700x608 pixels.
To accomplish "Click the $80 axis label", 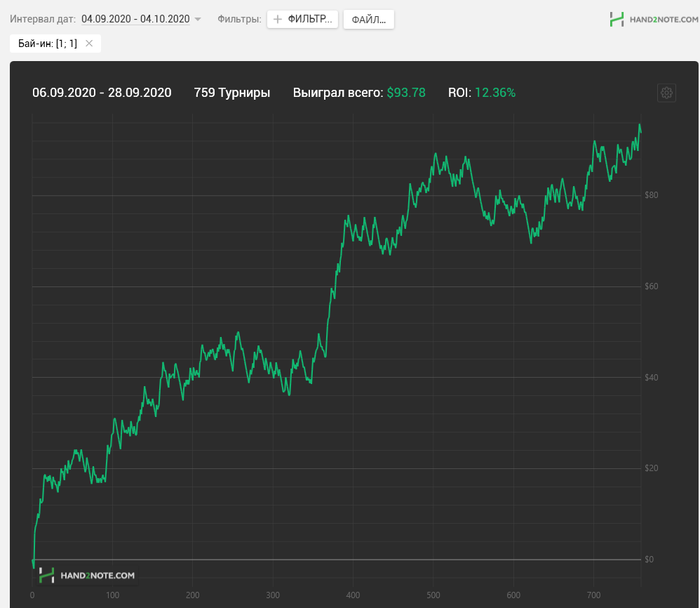I will click(x=651, y=195).
